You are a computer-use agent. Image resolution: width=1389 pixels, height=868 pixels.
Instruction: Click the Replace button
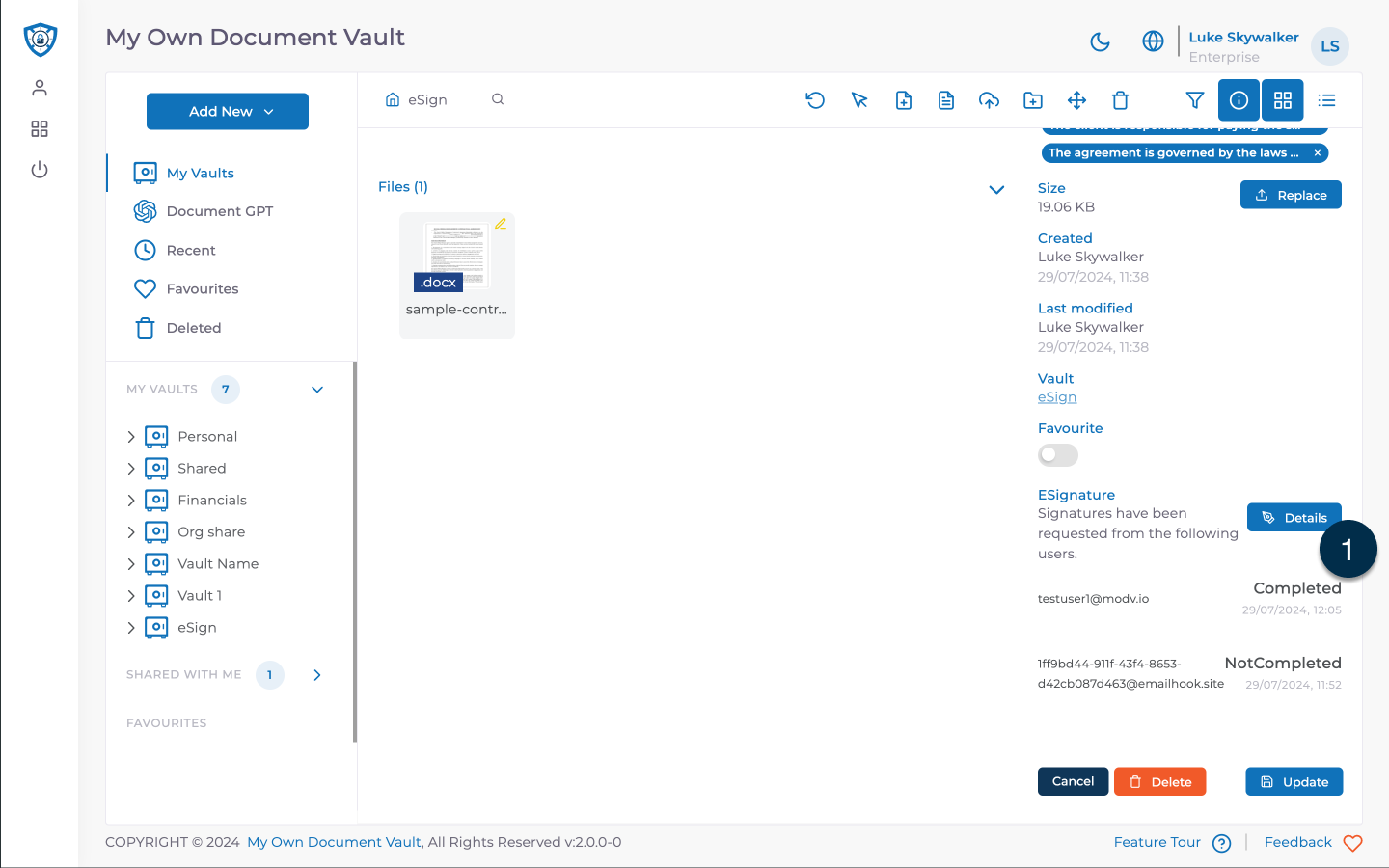click(x=1291, y=195)
